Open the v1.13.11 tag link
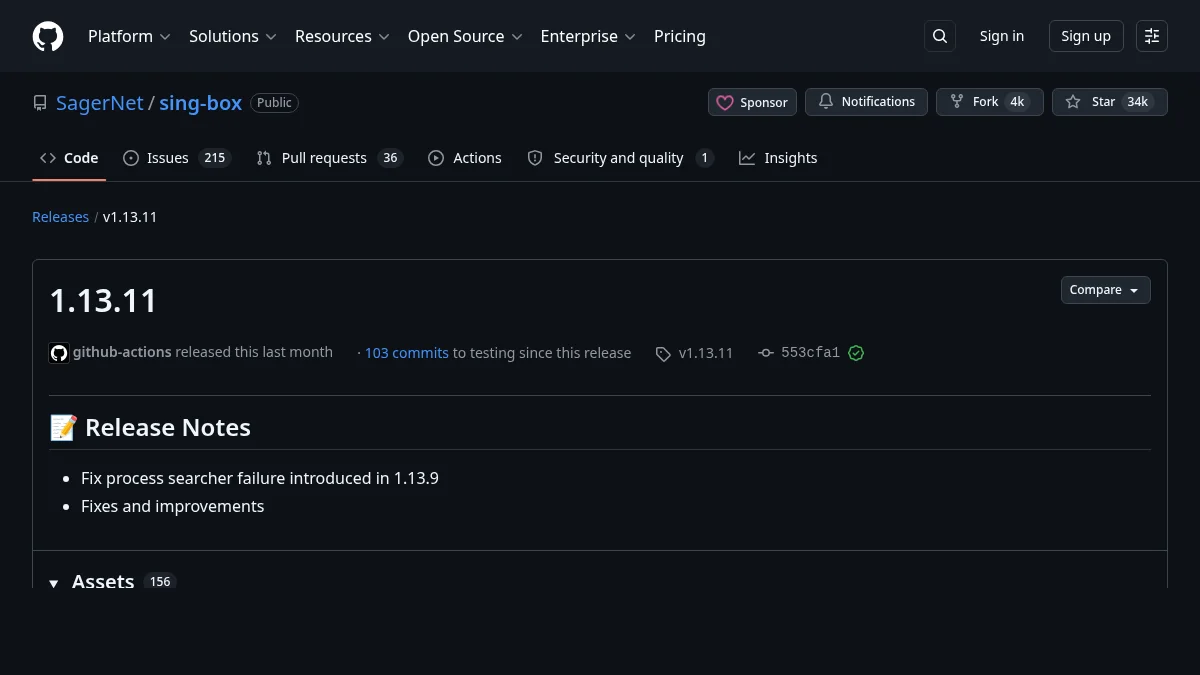The width and height of the screenshot is (1200, 675). 706,353
